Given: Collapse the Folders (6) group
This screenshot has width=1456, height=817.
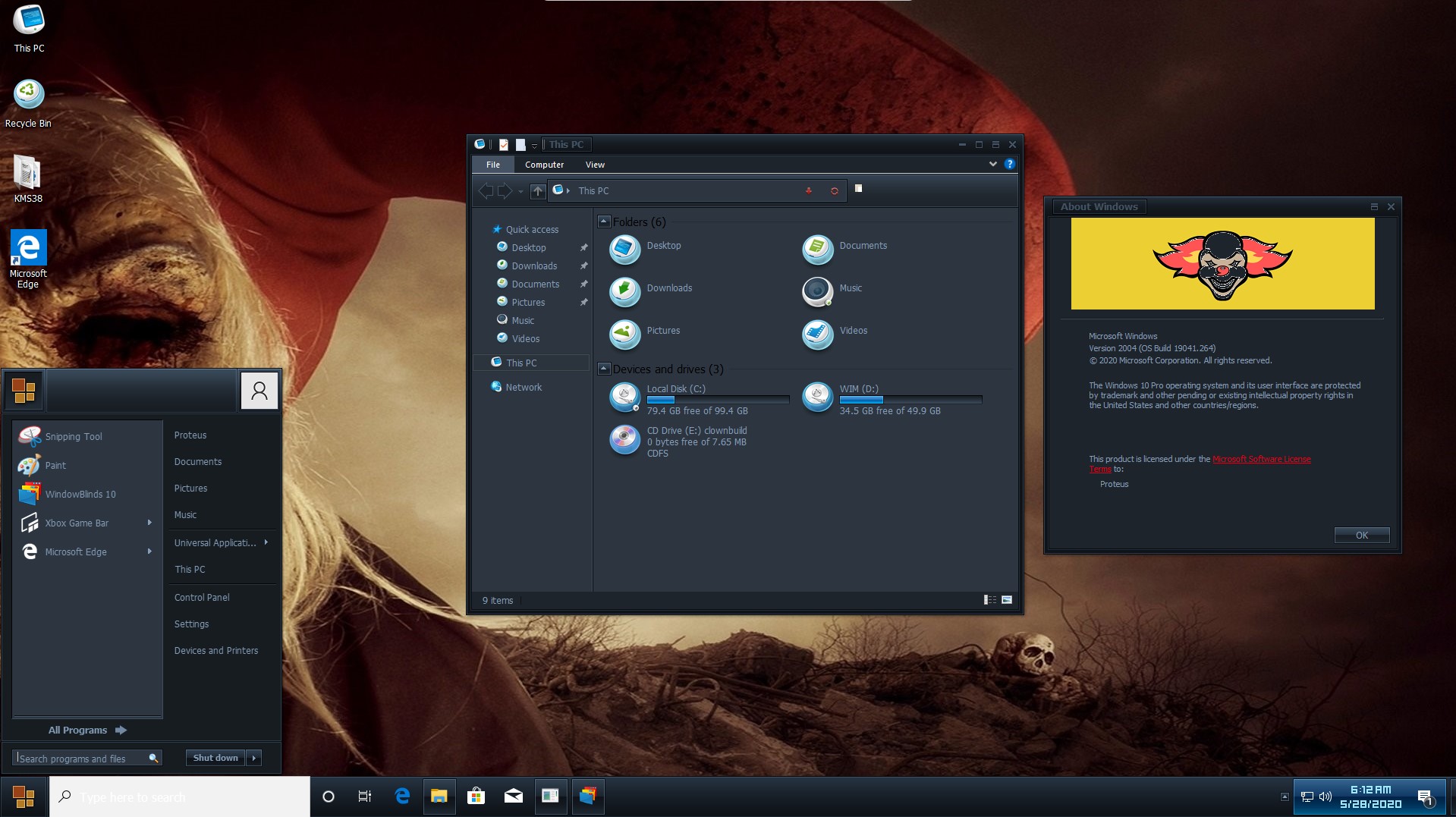Looking at the screenshot, I should (x=604, y=222).
